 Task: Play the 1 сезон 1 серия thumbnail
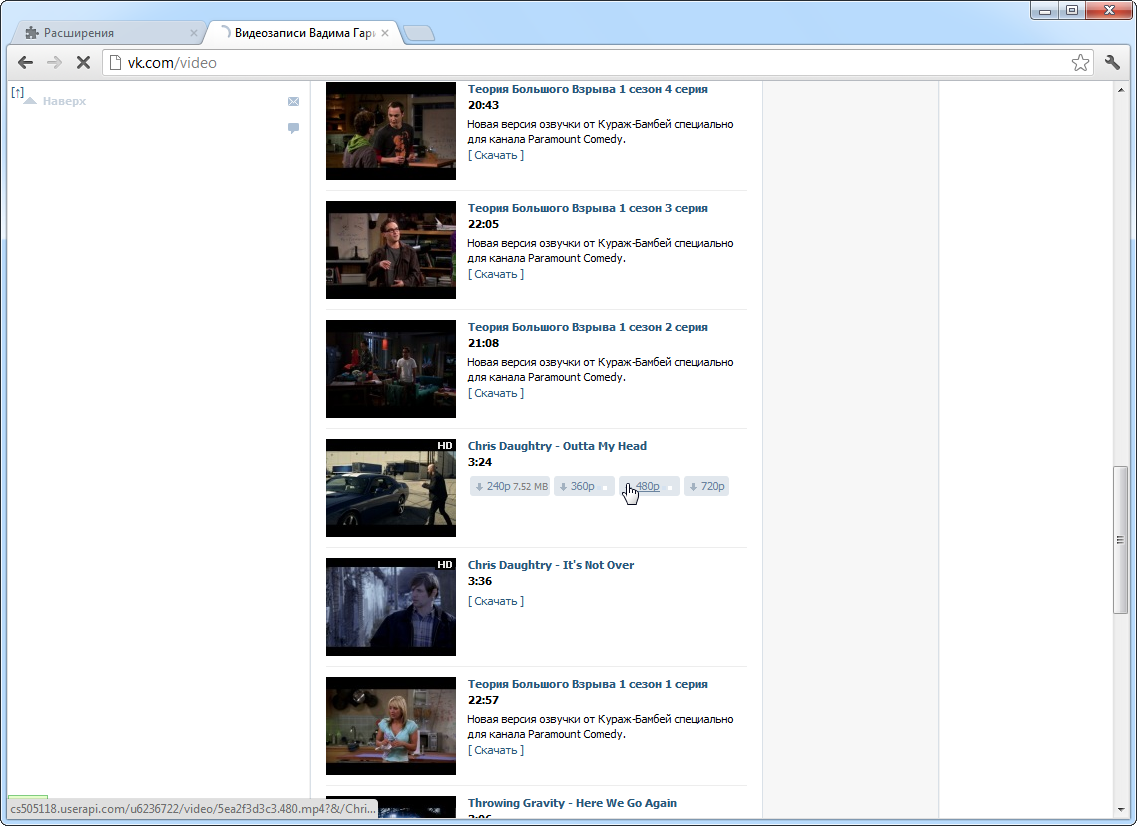pyautogui.click(x=391, y=725)
